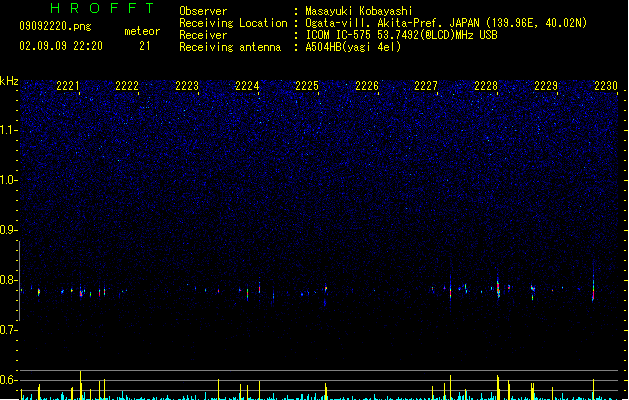
Task: Click the 0.6 frequency axis label
Action: pyautogui.click(x=9, y=380)
